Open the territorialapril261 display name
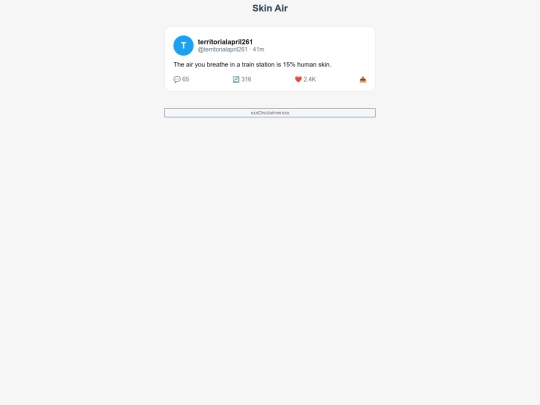 [x=225, y=42]
